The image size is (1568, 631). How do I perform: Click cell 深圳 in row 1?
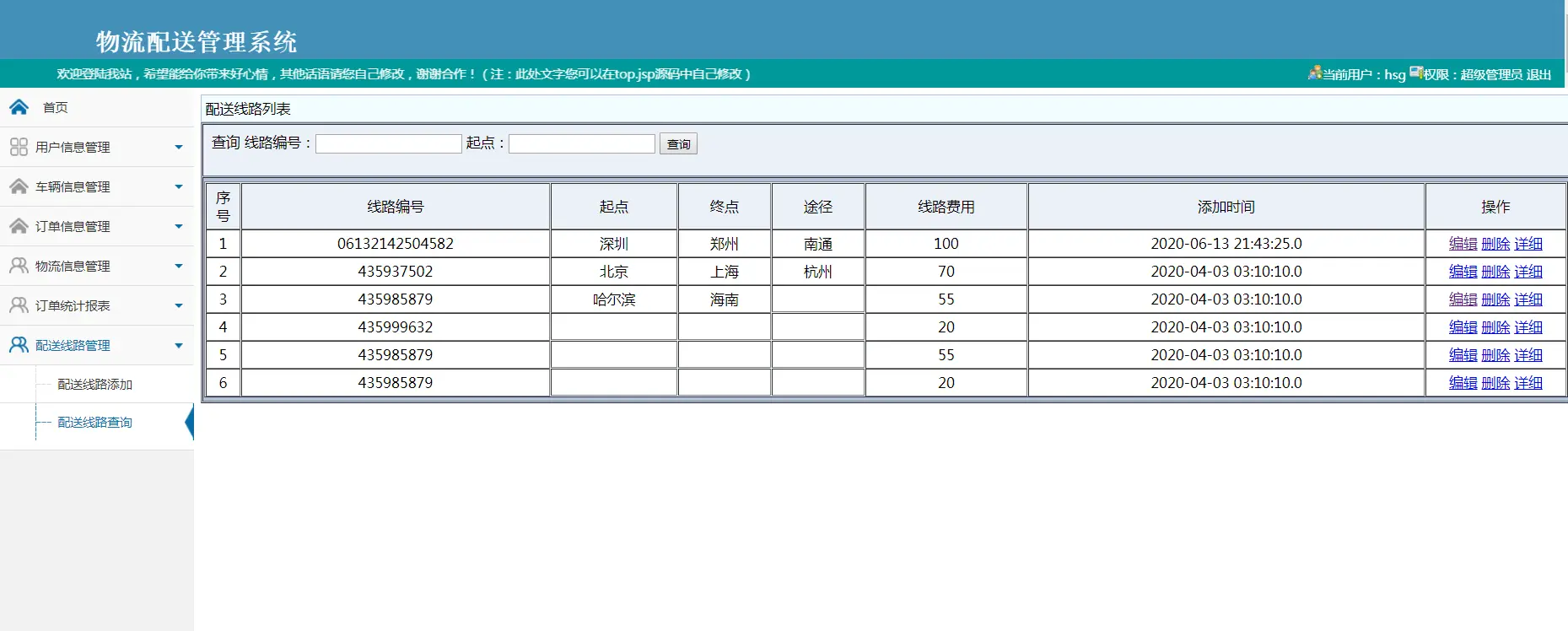coord(614,244)
